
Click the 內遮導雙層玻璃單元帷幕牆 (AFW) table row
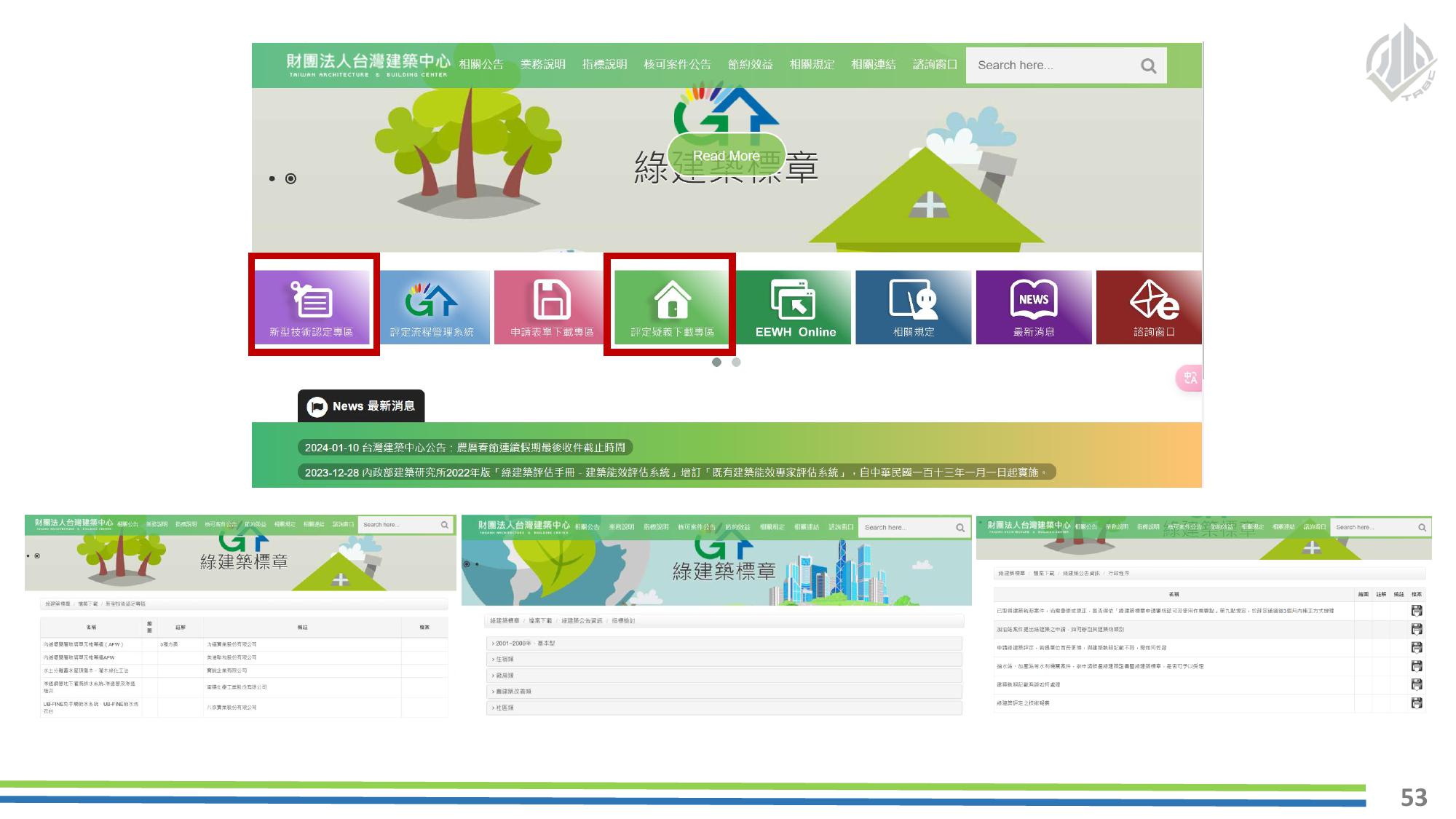click(x=244, y=644)
